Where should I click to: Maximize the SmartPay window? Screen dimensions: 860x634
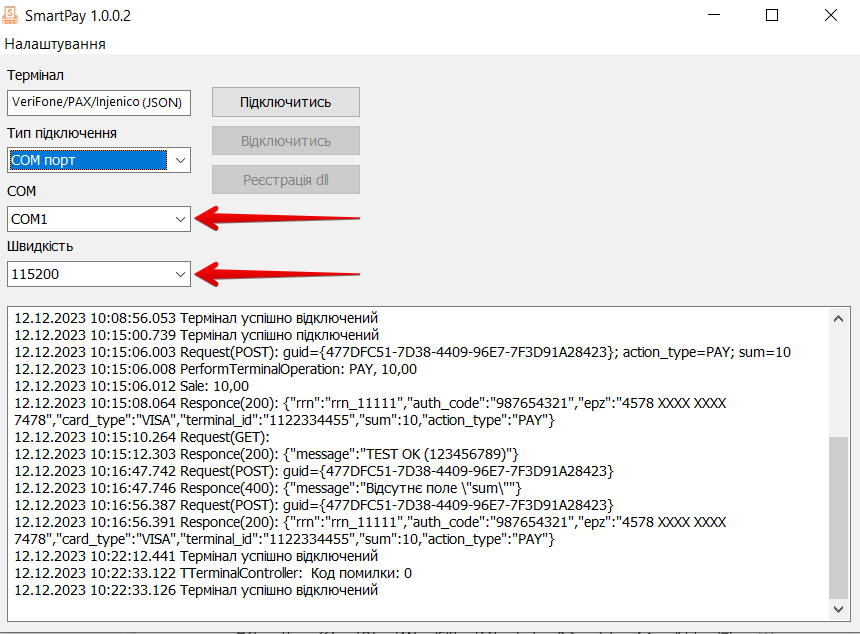[772, 16]
